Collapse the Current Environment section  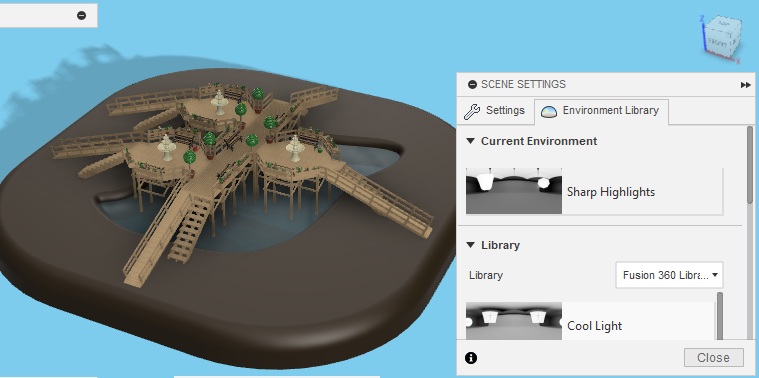pyautogui.click(x=470, y=141)
